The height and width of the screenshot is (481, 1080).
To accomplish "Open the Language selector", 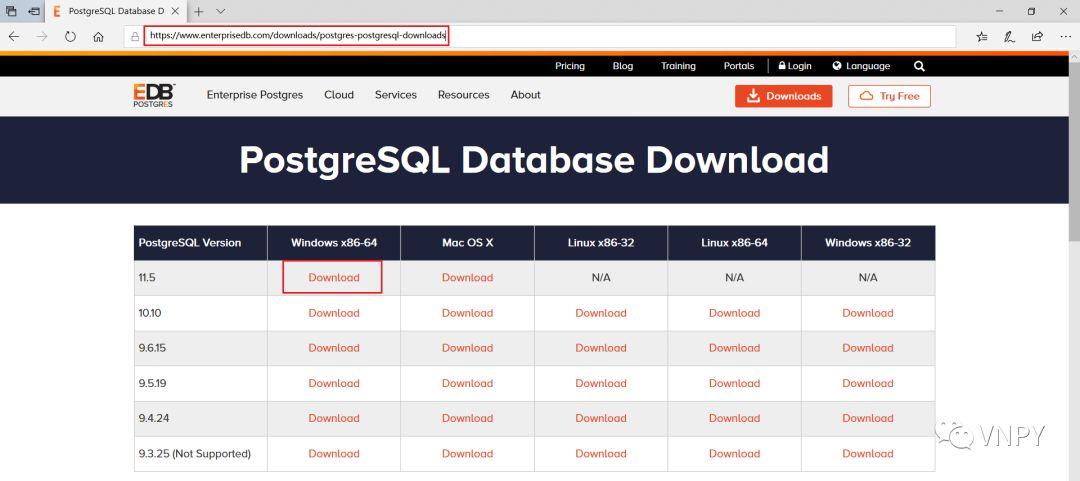I will point(861,66).
